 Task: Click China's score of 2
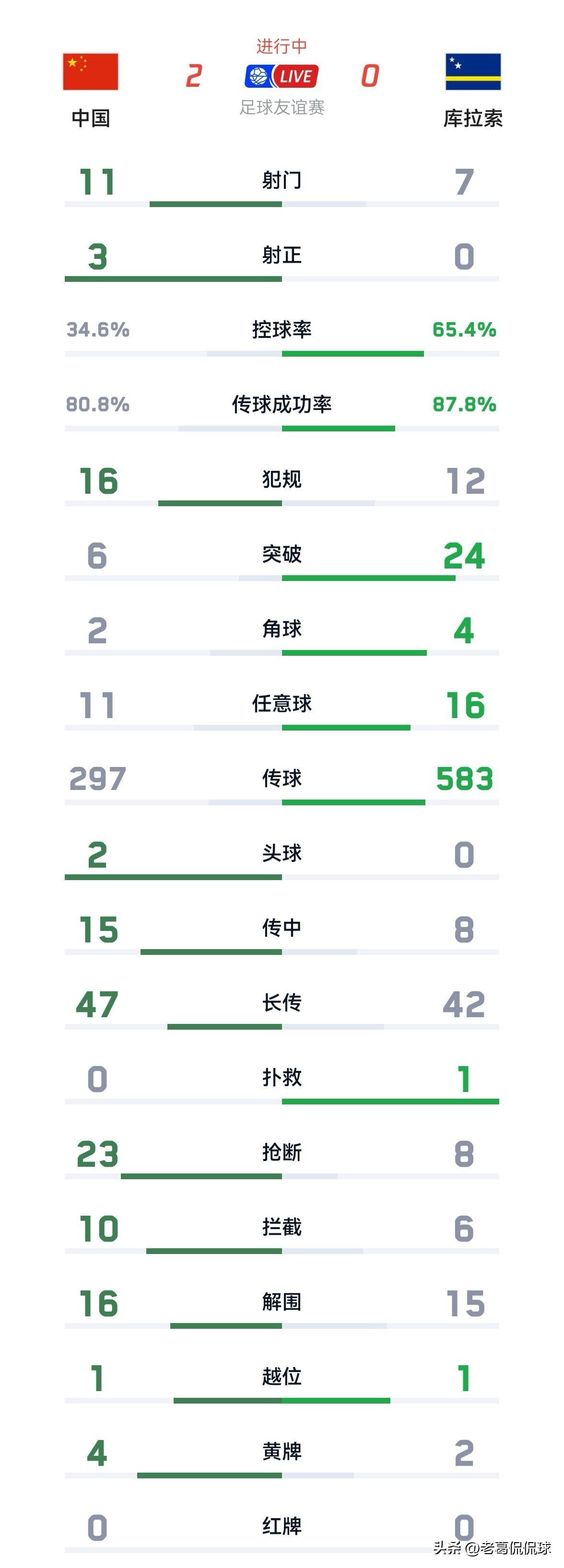194,77
